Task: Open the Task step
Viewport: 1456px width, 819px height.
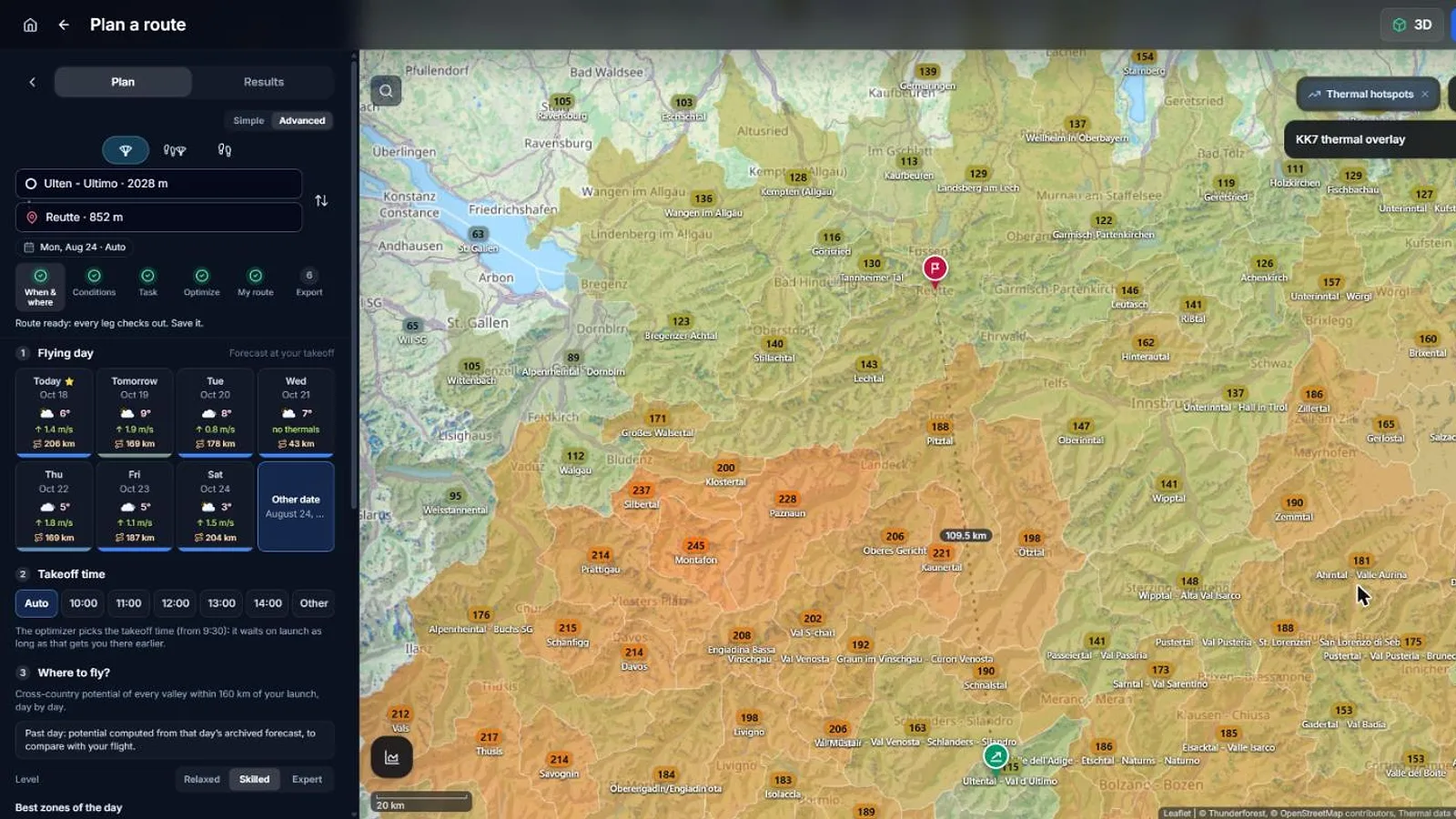Action: [x=147, y=283]
